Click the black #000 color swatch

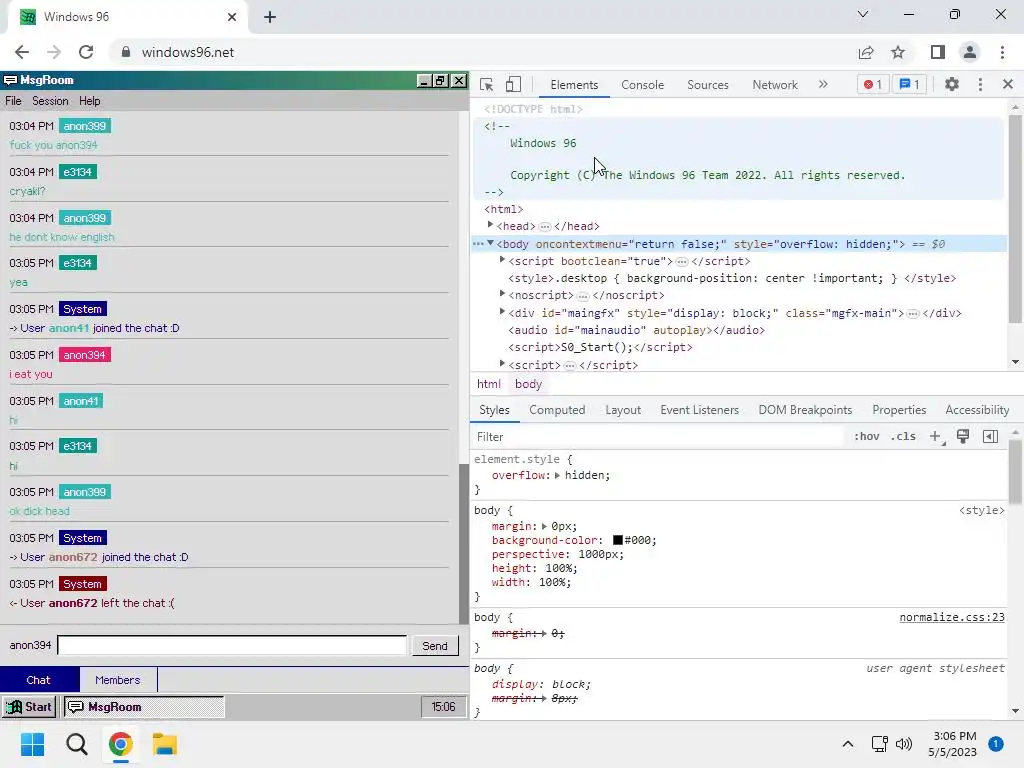pos(617,540)
